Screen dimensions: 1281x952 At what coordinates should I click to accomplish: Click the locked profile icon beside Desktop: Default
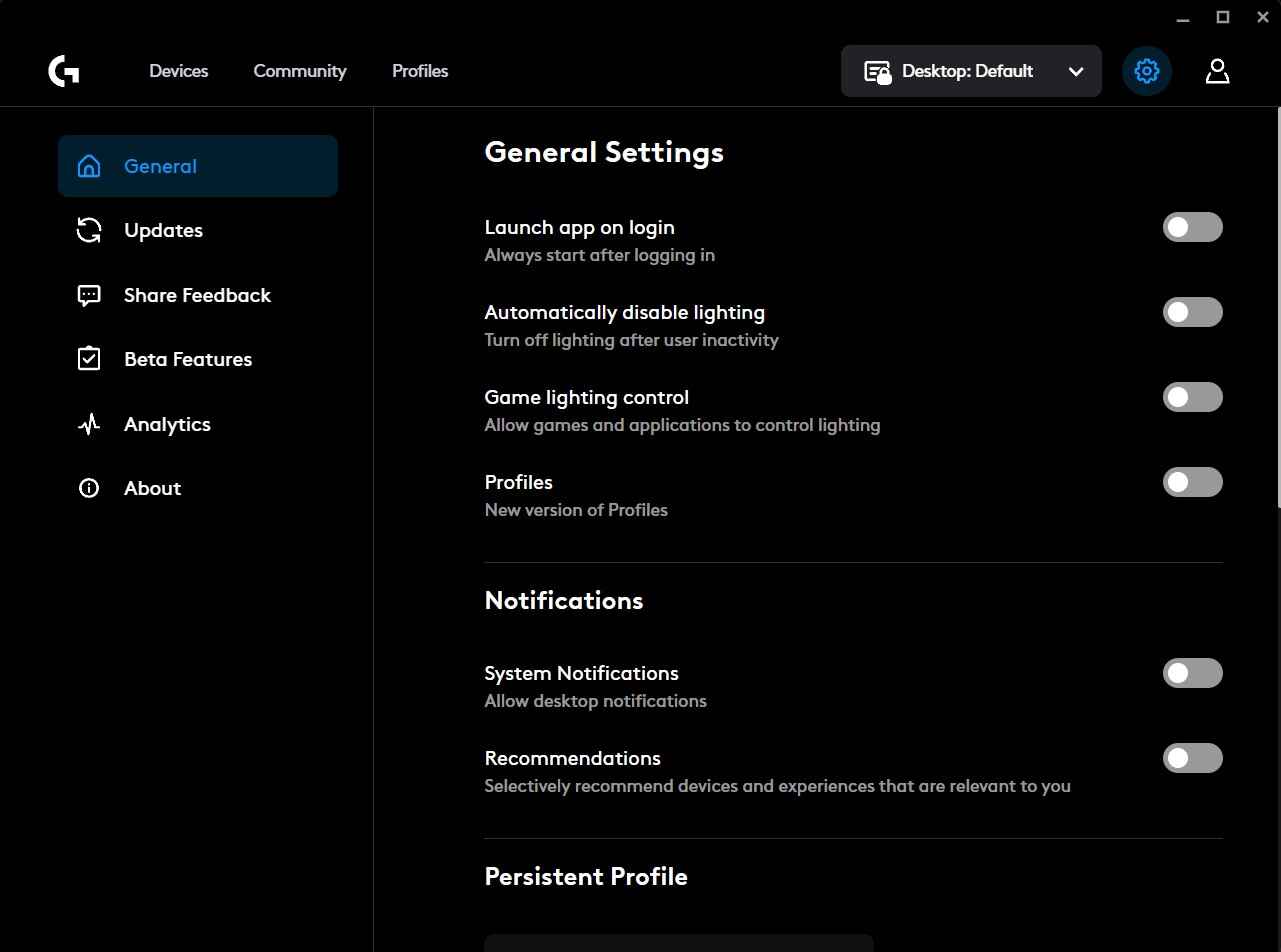[877, 72]
